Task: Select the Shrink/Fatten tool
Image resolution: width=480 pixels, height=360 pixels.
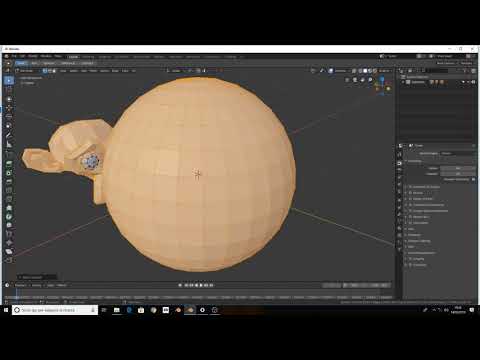Action: tap(9, 242)
